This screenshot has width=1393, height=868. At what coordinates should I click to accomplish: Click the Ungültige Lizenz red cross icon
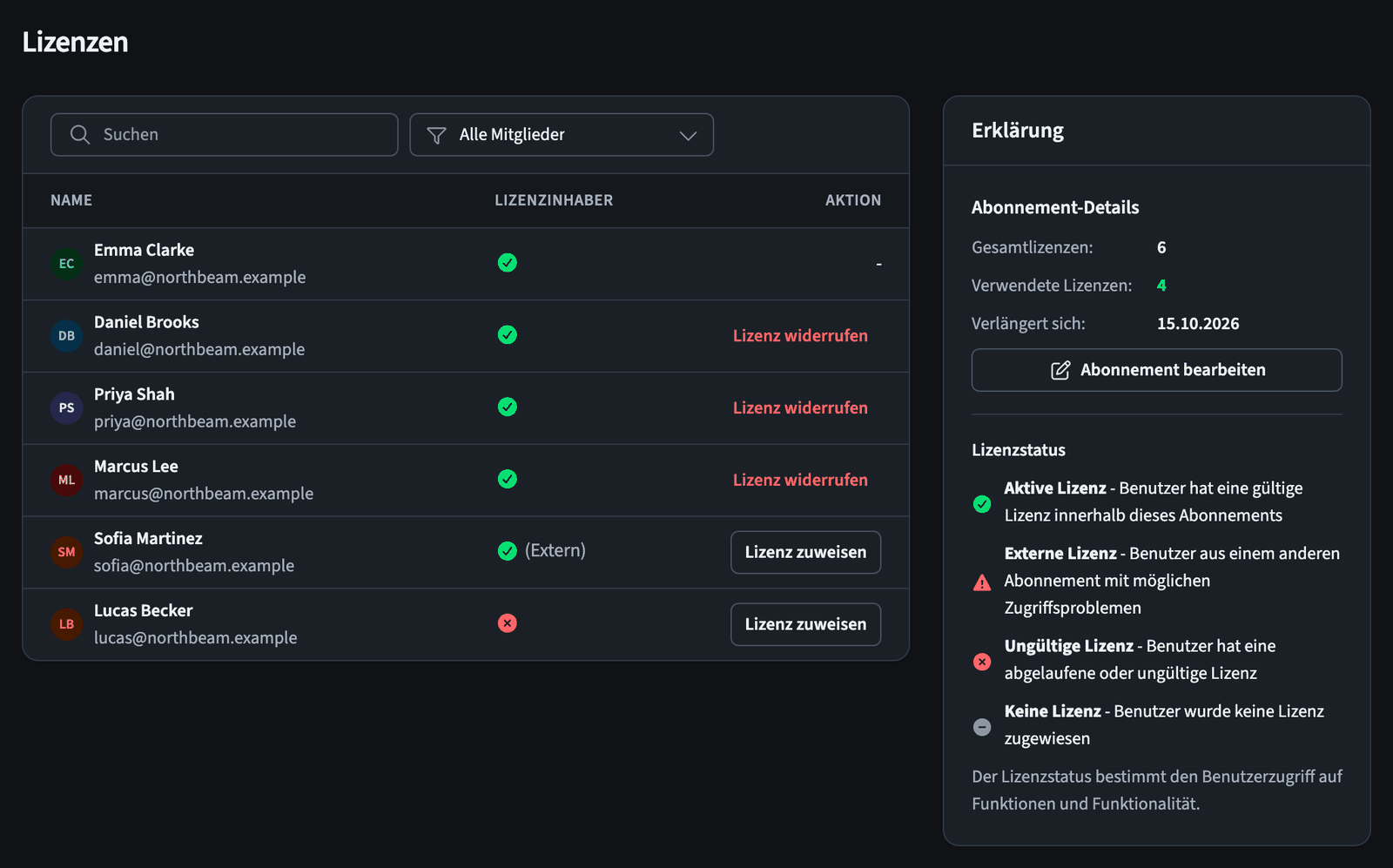pos(982,662)
